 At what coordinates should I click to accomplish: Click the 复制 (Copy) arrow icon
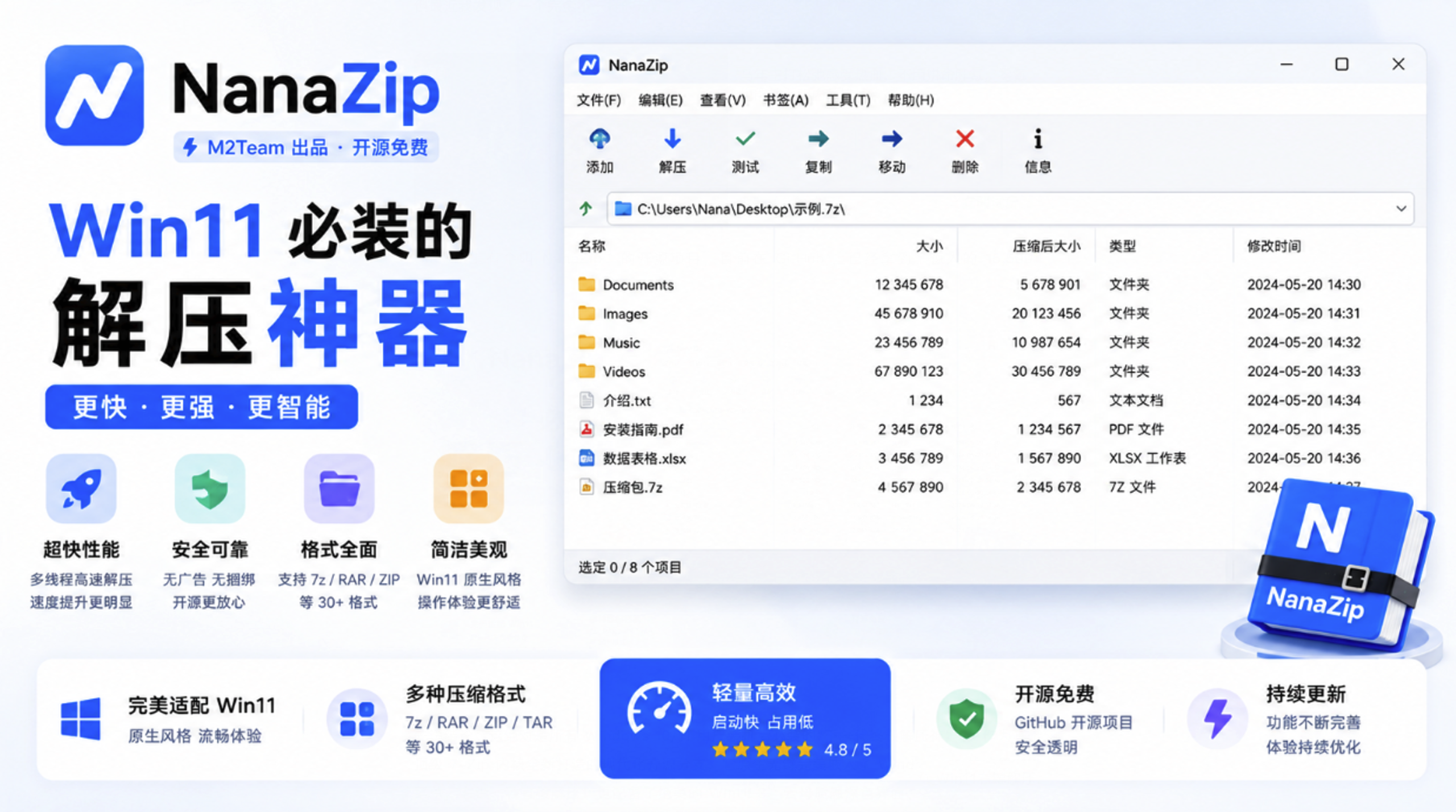[x=818, y=138]
